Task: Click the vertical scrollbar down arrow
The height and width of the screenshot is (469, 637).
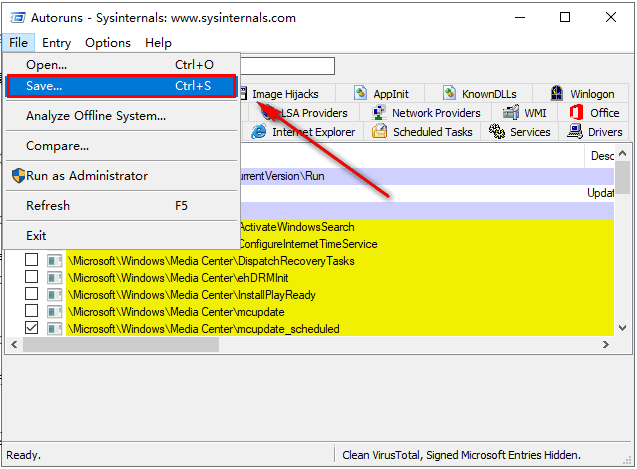Action: click(622, 328)
